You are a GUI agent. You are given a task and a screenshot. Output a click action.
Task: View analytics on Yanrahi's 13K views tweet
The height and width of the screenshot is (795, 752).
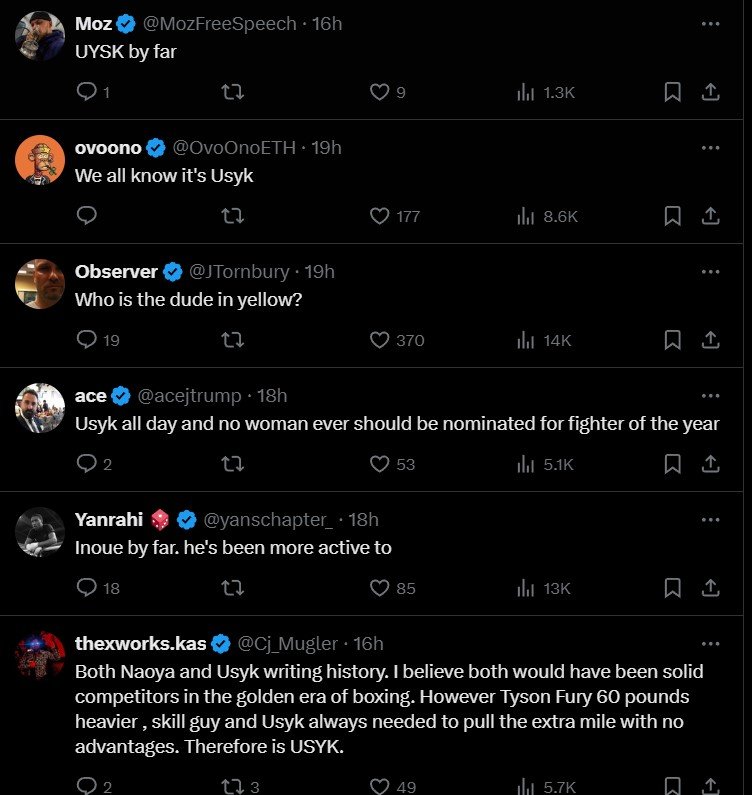click(525, 588)
